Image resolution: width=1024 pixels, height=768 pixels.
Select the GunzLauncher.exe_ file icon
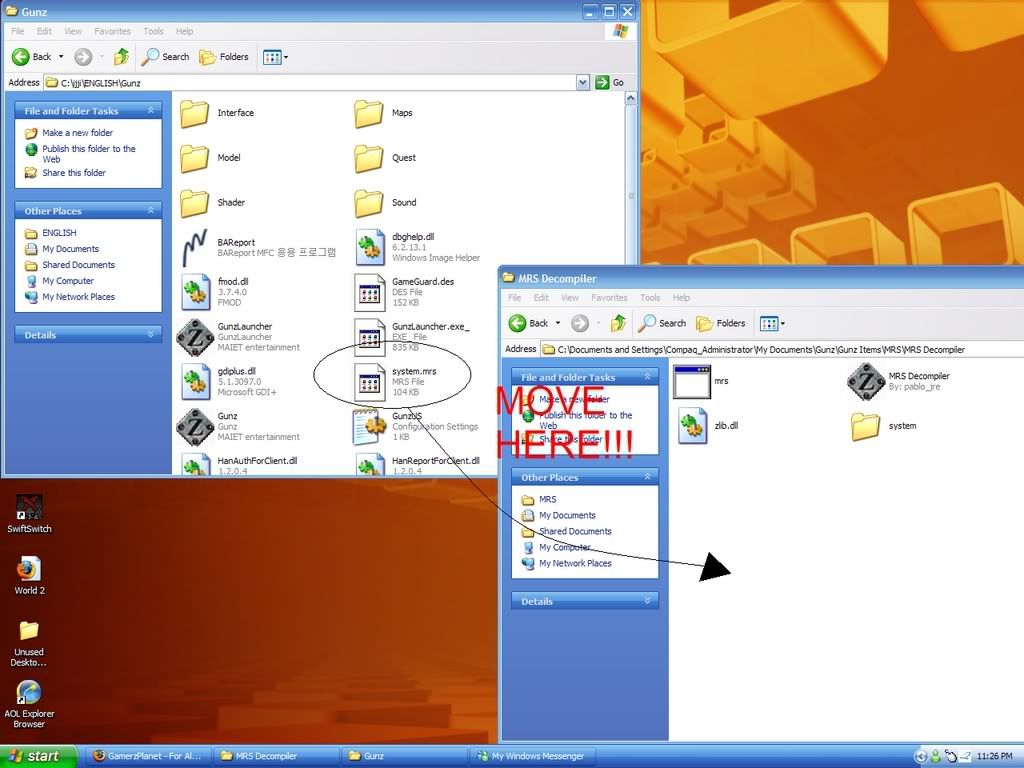click(370, 337)
